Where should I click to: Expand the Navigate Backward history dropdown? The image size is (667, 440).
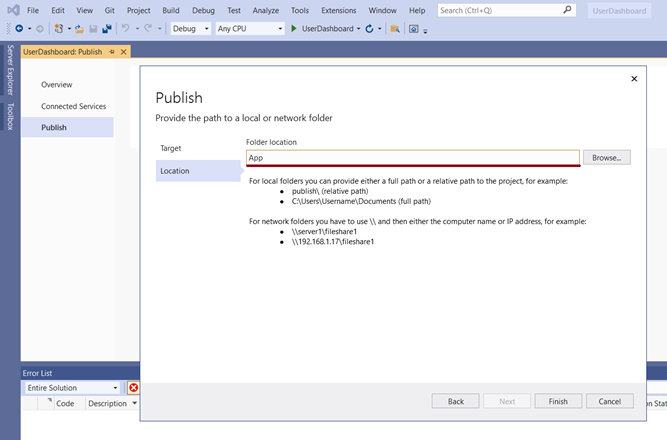(29, 29)
